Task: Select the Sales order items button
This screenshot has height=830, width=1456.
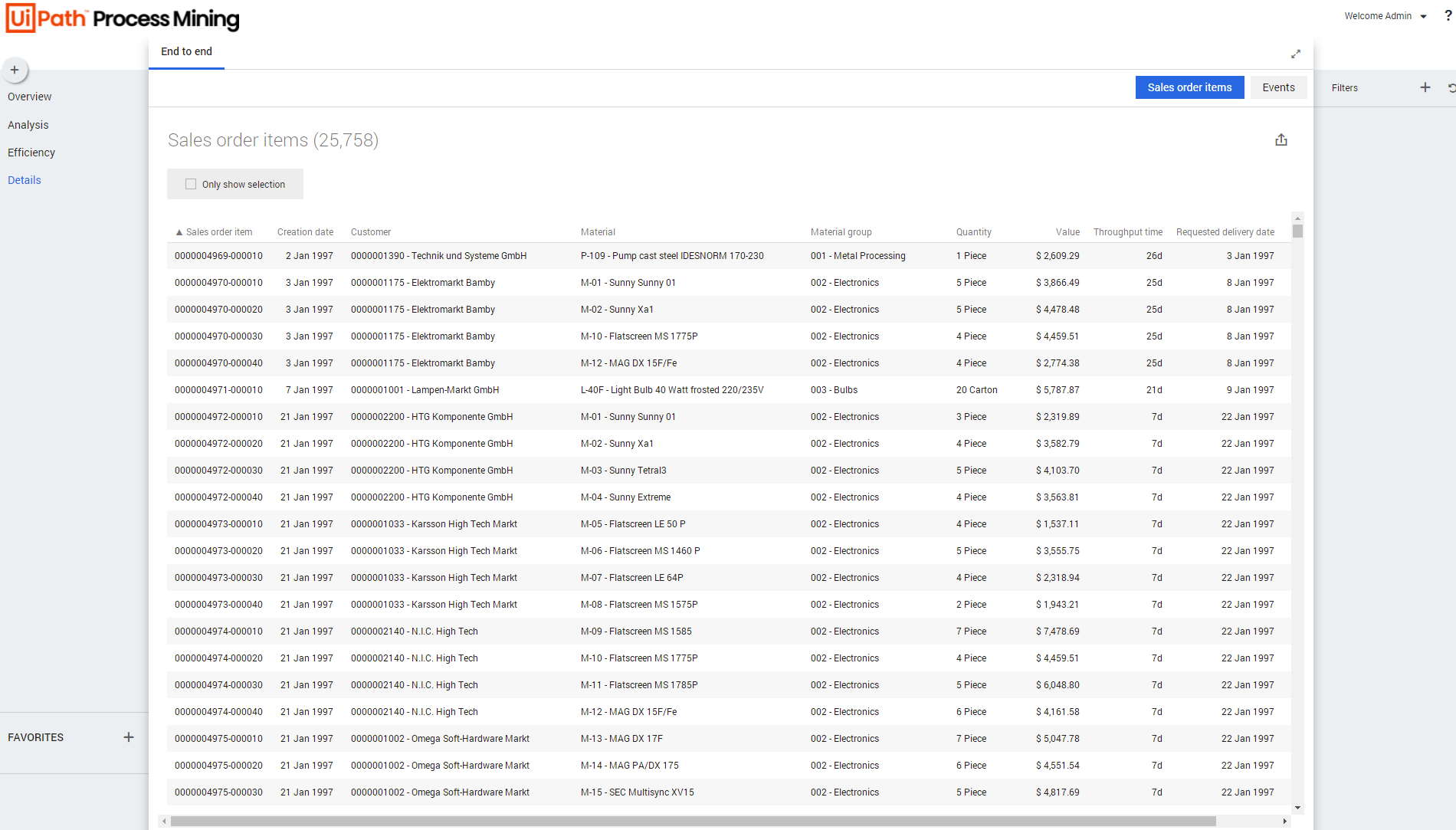Action: tap(1189, 87)
